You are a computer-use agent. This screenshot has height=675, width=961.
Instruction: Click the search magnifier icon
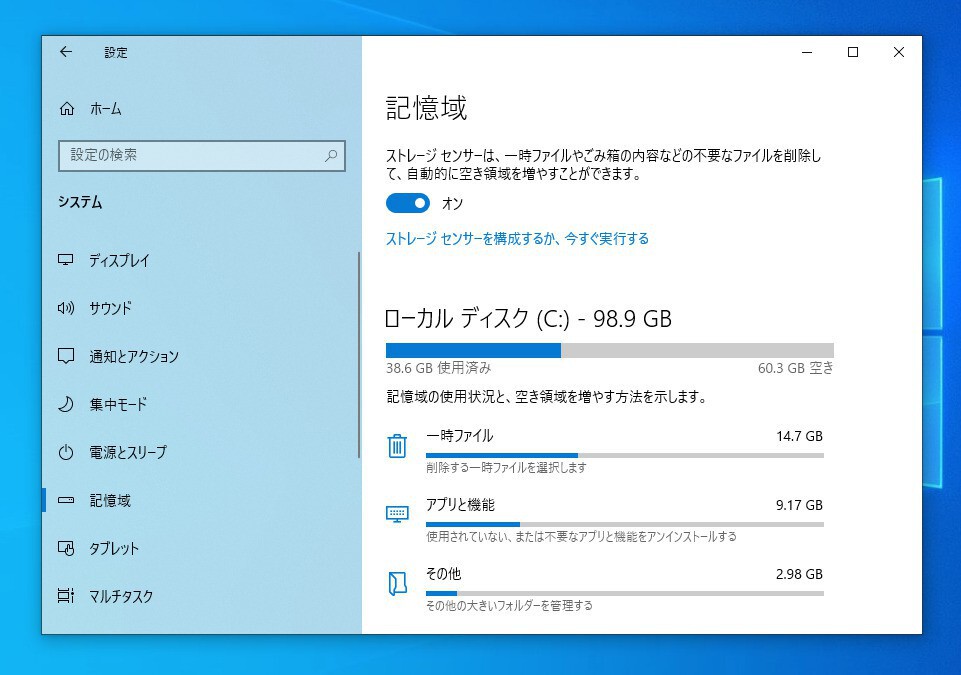331,156
